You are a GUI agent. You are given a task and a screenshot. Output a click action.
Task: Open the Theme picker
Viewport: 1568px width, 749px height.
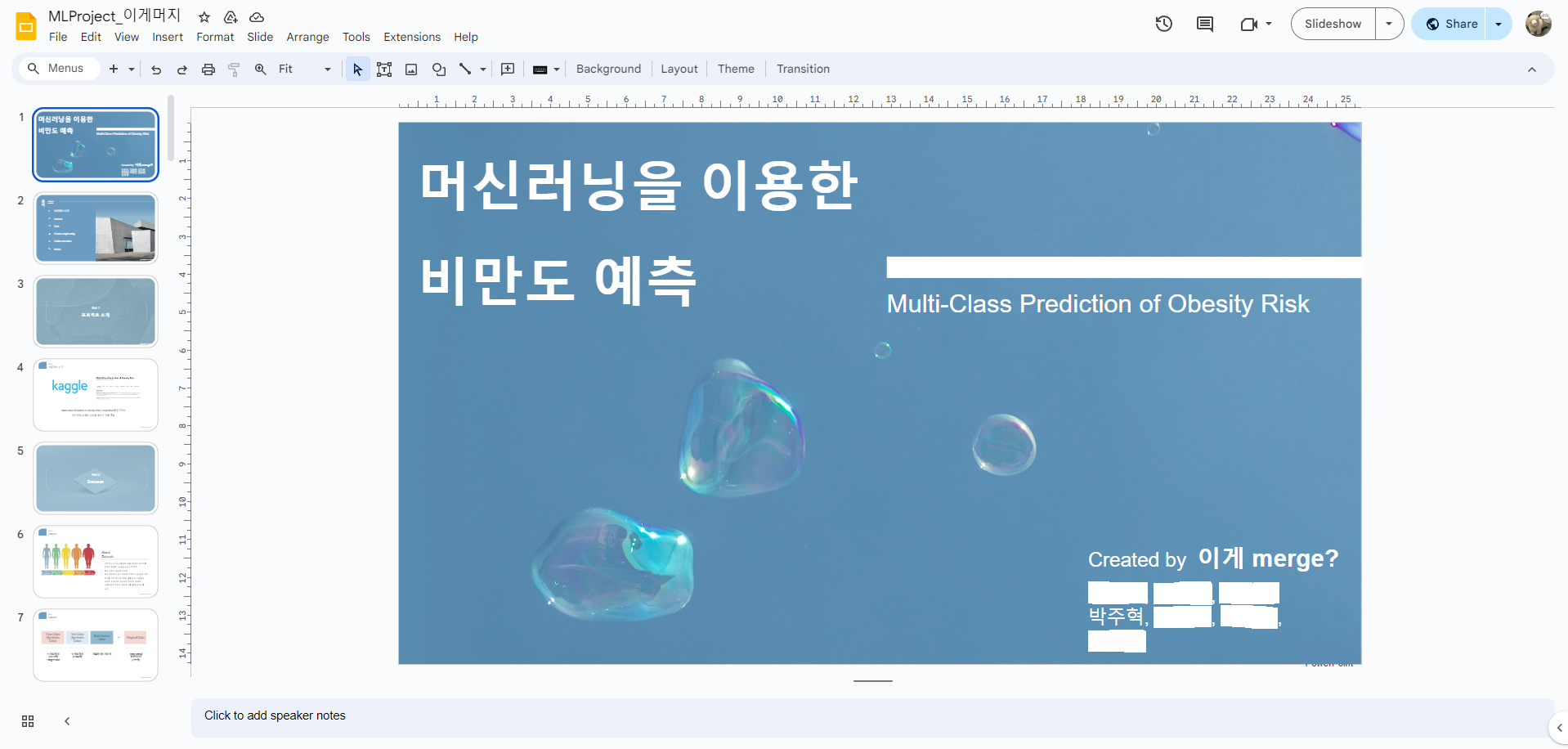tap(735, 69)
